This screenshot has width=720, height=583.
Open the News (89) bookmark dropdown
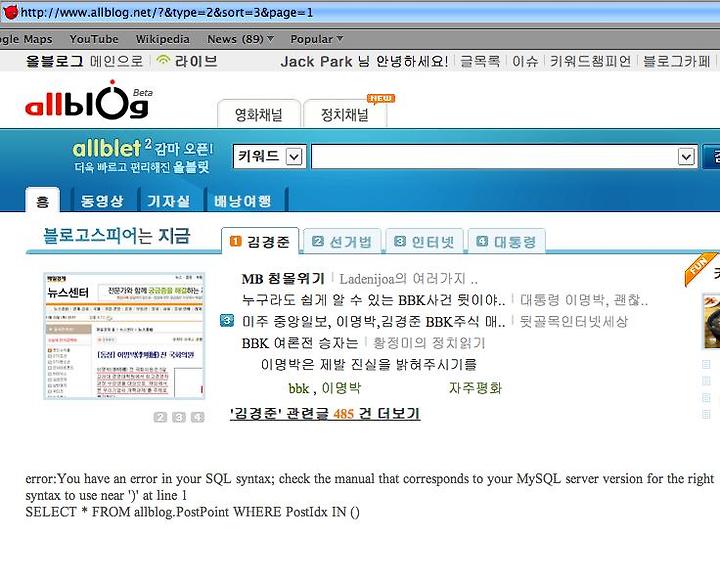click(240, 39)
